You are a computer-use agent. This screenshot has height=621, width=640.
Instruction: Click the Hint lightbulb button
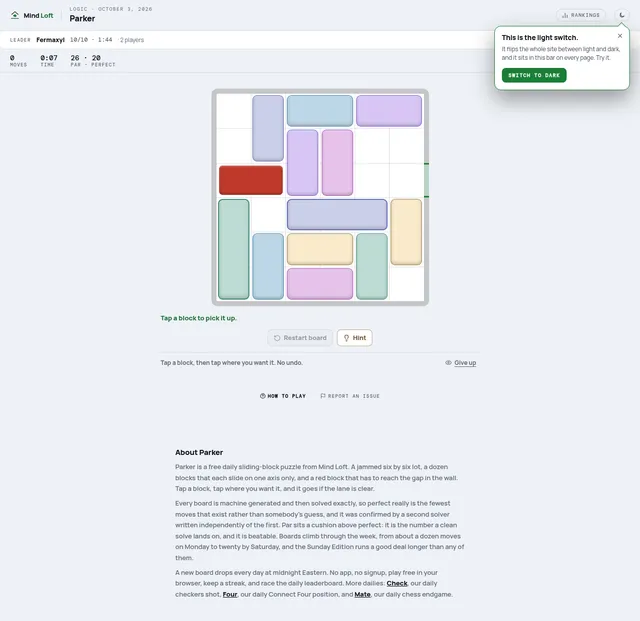pyautogui.click(x=355, y=338)
